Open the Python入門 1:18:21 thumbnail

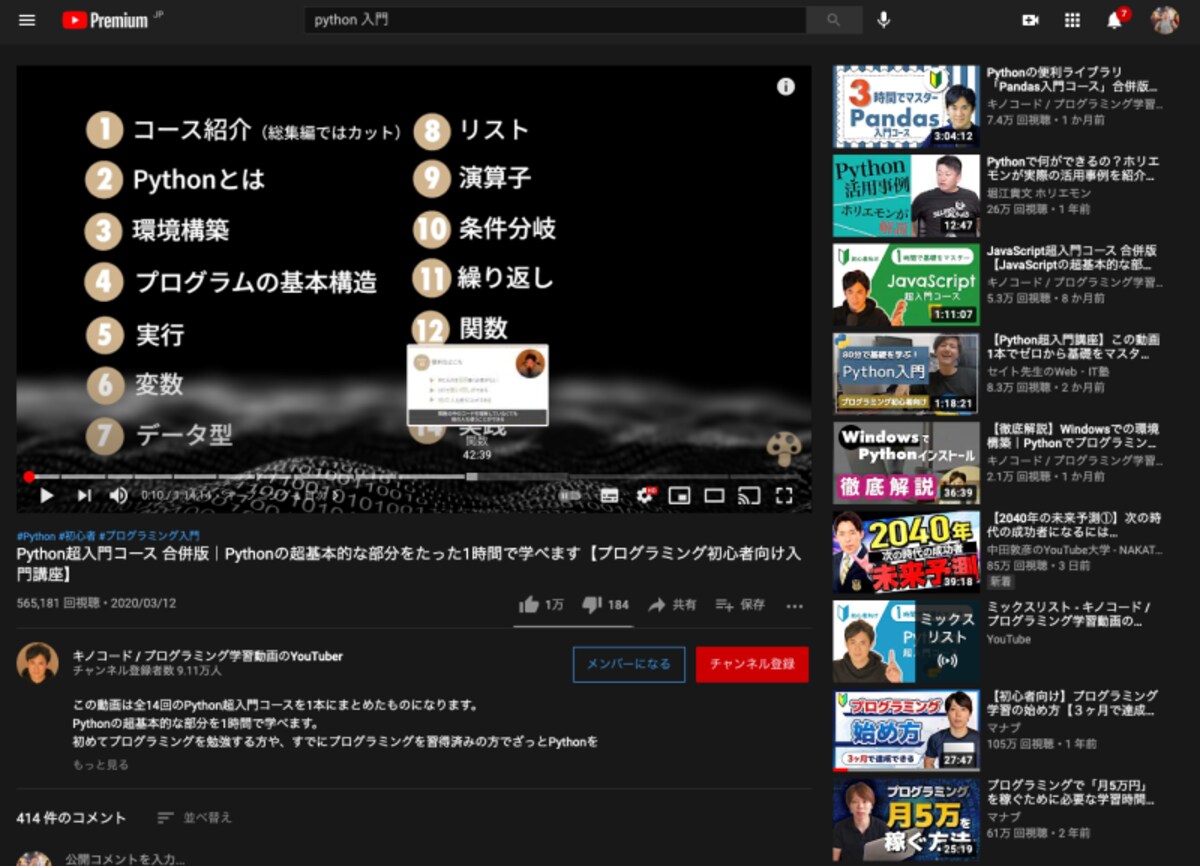tap(906, 373)
